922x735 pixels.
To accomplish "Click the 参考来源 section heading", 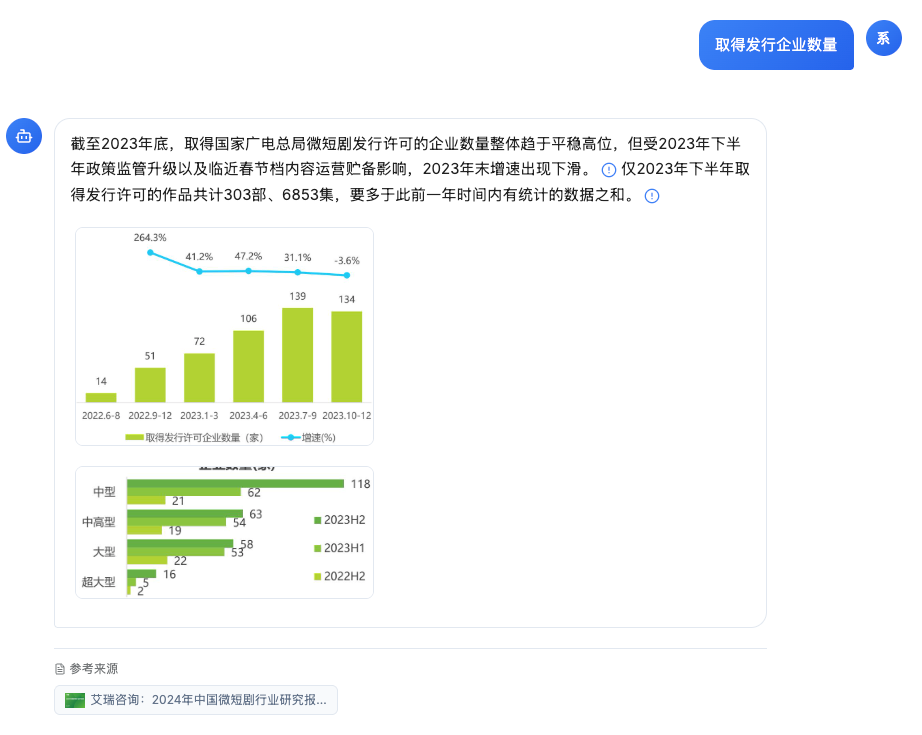I will point(93,669).
